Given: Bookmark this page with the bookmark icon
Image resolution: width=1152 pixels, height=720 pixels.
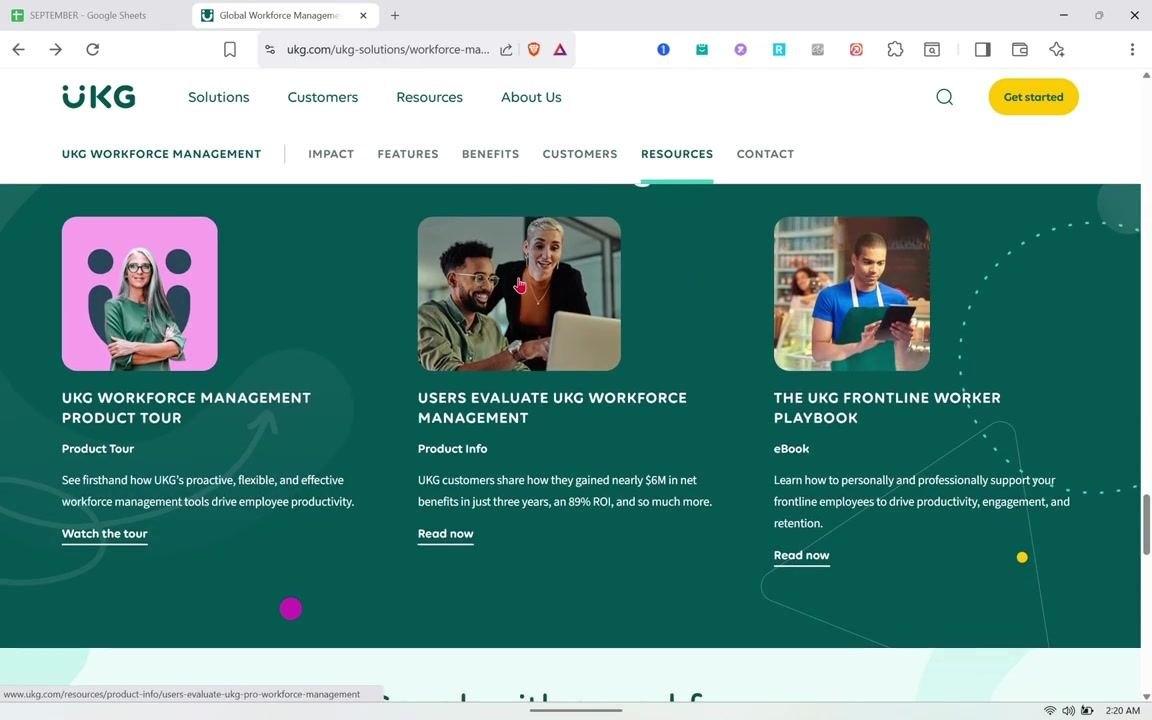Looking at the screenshot, I should point(230,49).
